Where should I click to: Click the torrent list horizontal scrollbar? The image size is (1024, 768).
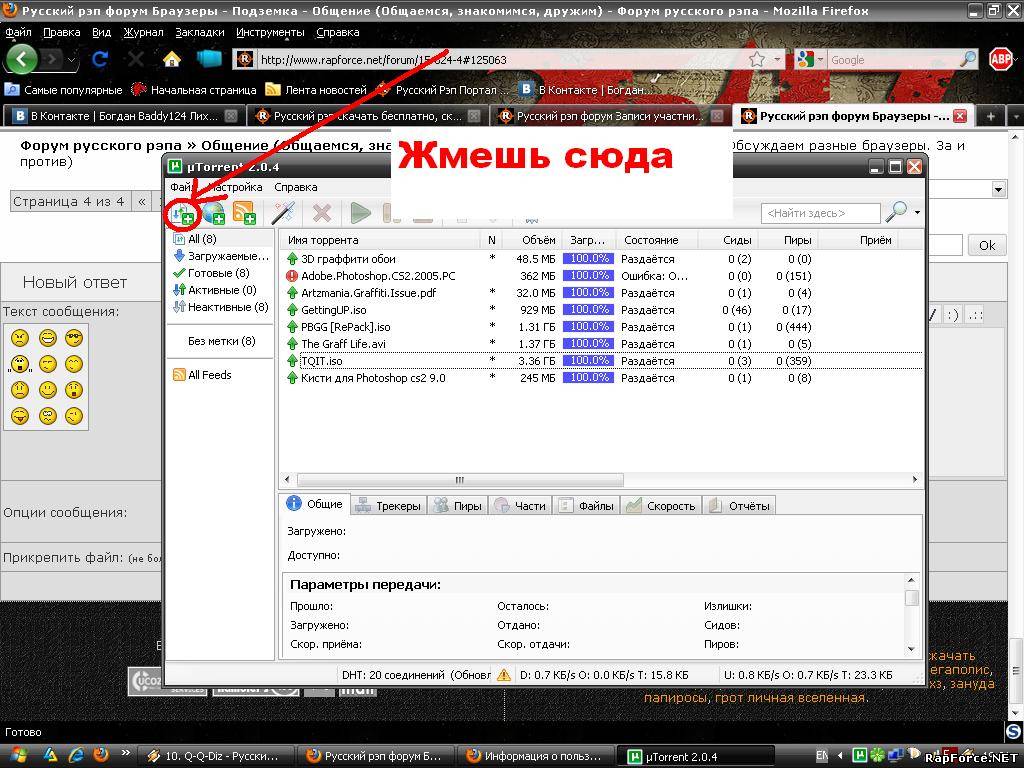click(x=460, y=480)
